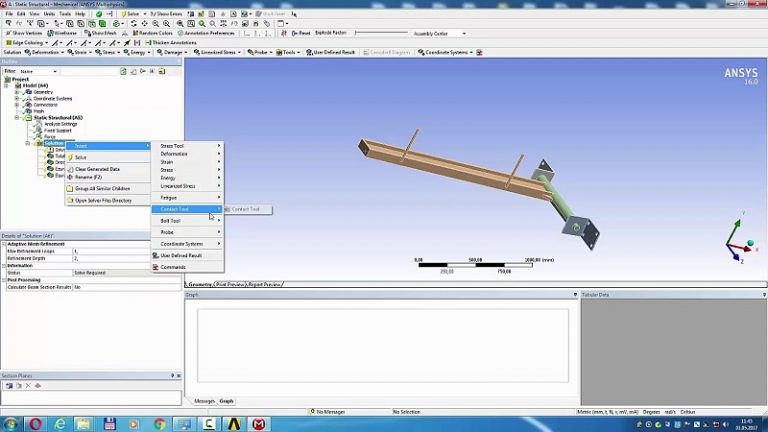Click the Zoom in magnifier icon
The height and width of the screenshot is (432, 768).
[155, 23]
